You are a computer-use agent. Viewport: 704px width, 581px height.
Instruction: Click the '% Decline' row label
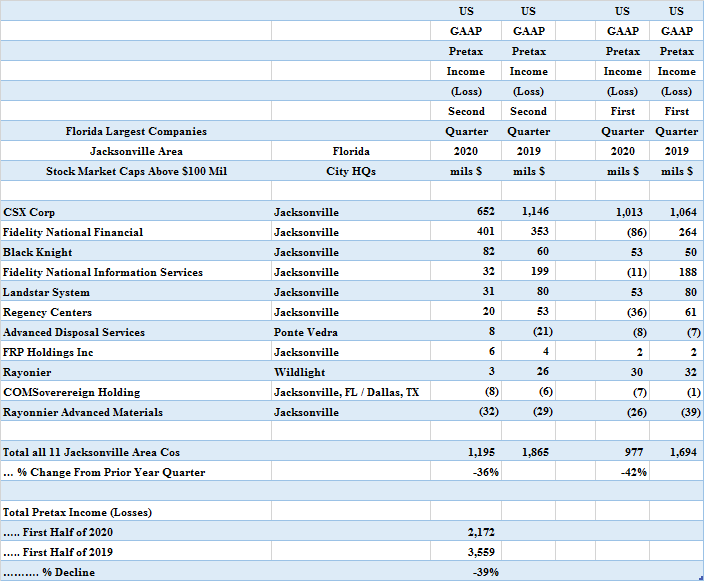(x=49, y=572)
